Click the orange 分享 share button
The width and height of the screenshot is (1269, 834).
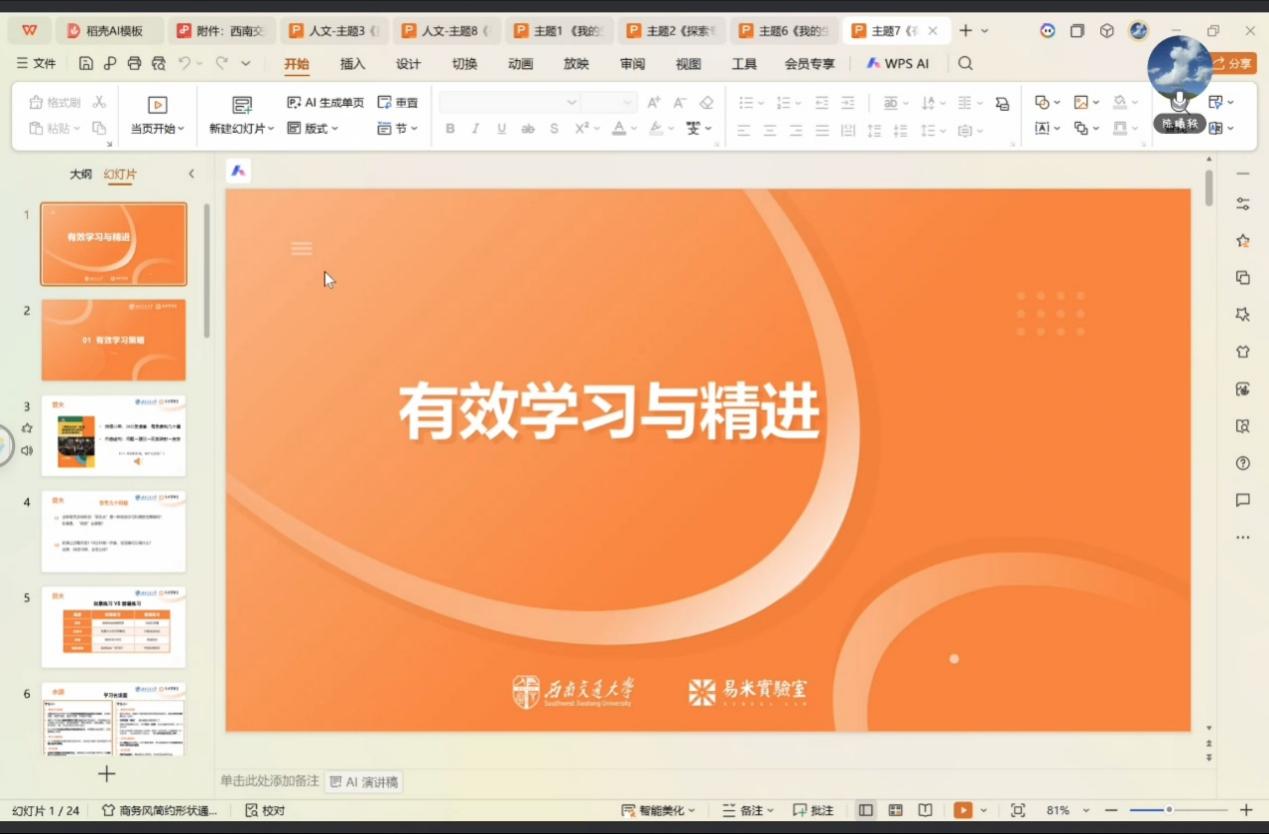tap(1232, 63)
